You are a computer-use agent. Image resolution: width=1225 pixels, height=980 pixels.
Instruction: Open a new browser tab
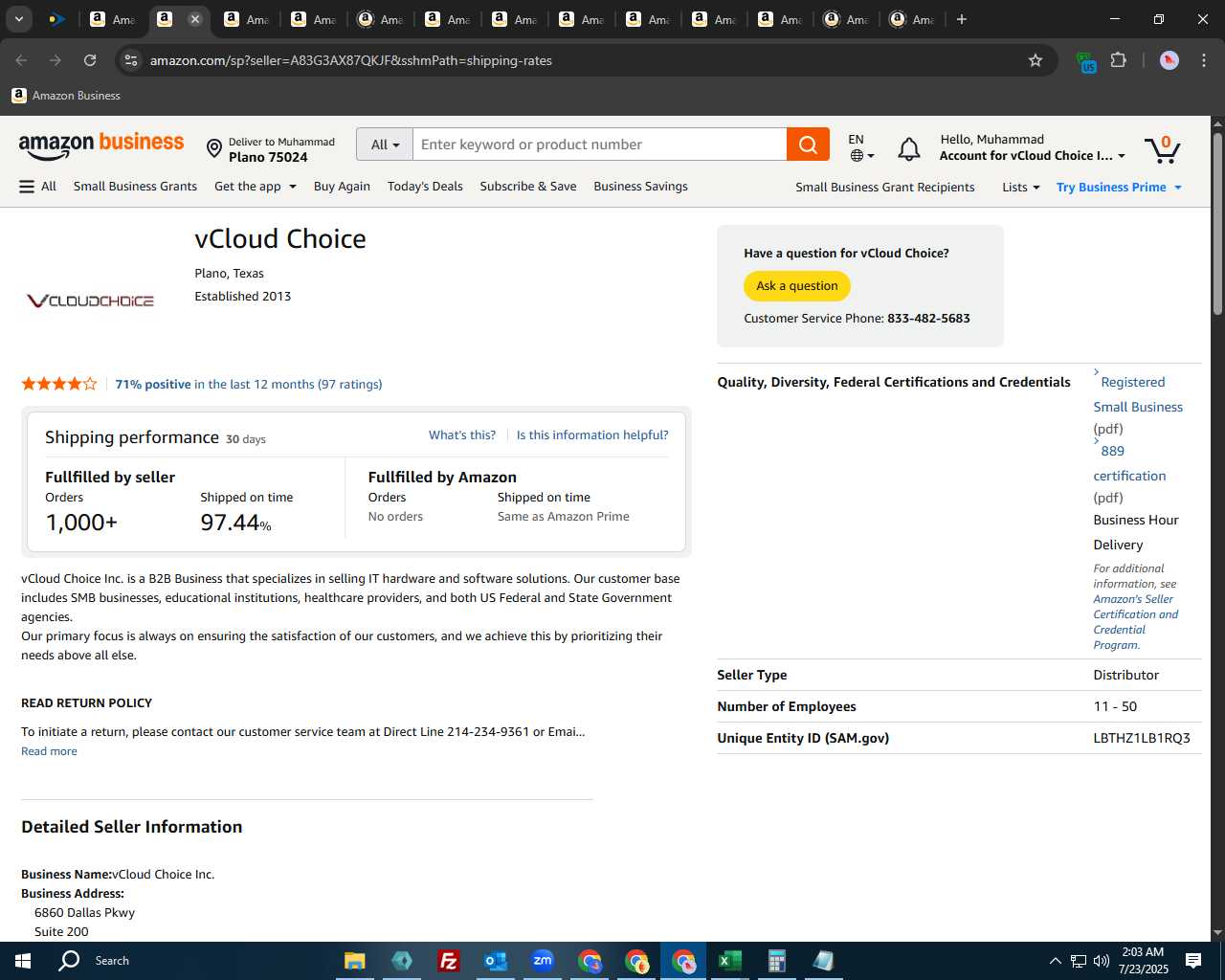point(962,19)
